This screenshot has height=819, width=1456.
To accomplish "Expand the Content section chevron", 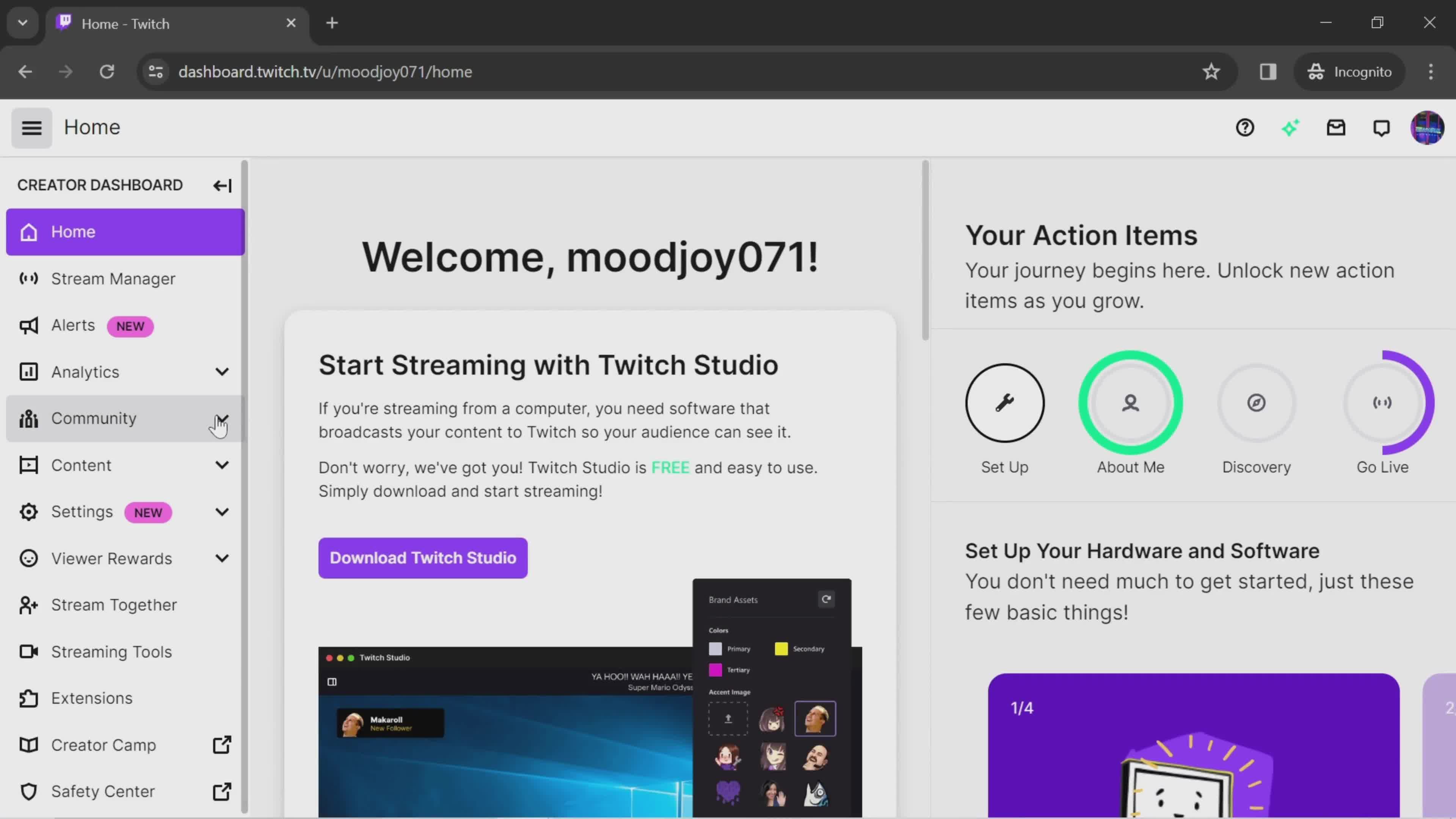I will tap(221, 464).
